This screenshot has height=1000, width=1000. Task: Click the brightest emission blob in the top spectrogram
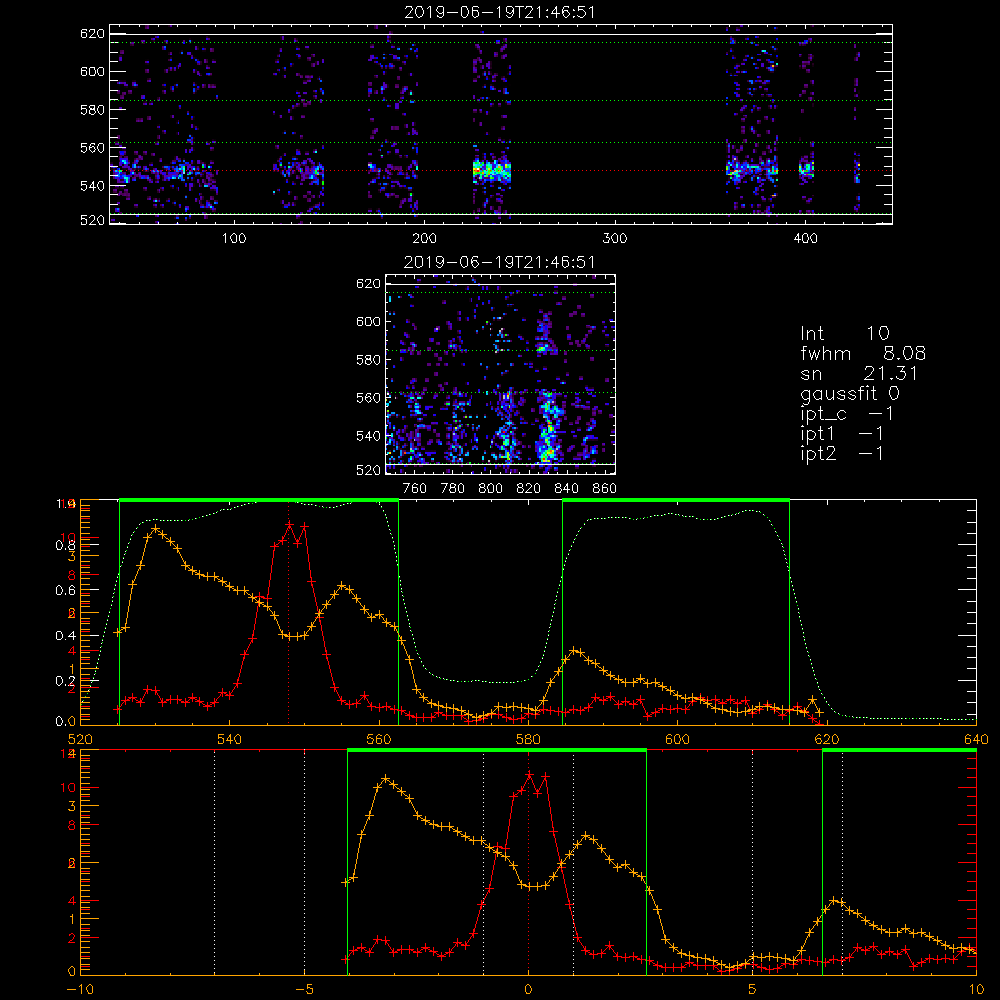(492, 171)
